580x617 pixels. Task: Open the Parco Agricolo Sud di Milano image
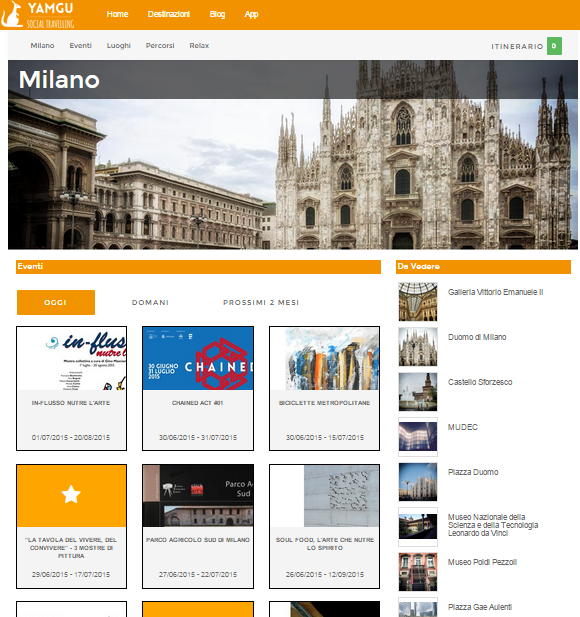tap(198, 496)
